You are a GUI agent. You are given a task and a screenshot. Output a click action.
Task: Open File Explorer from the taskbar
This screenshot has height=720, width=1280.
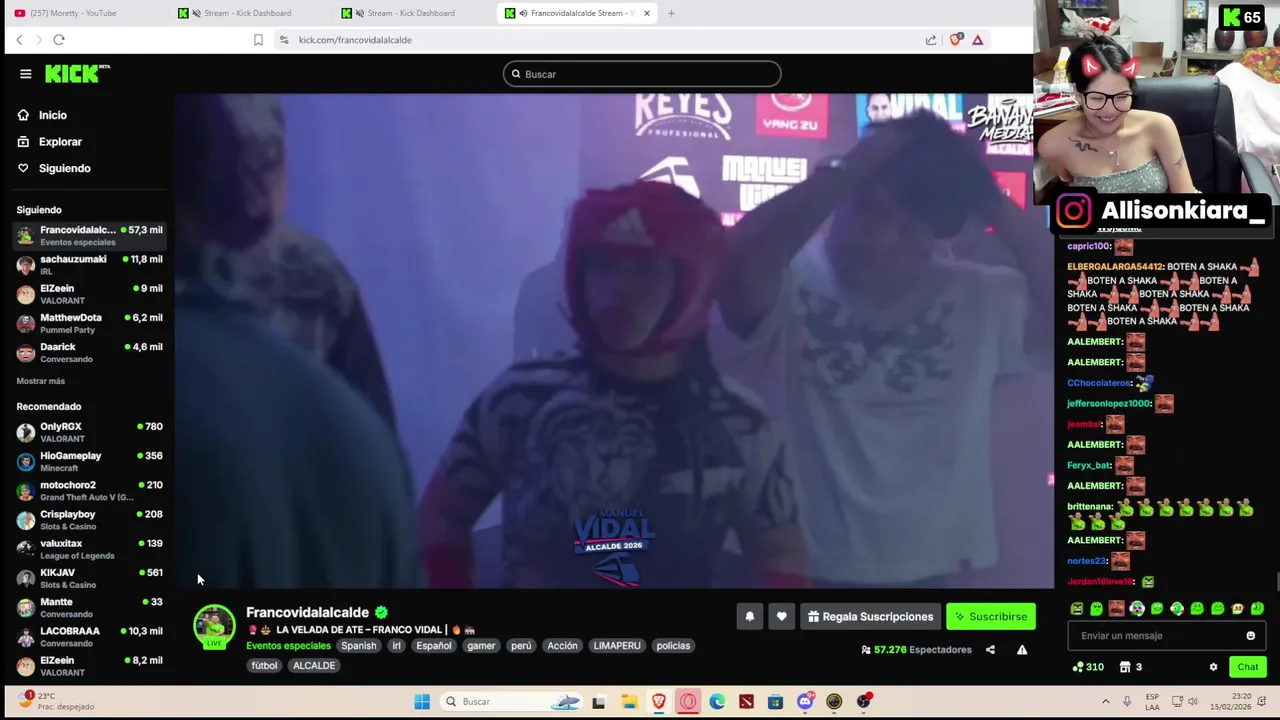coord(629,702)
